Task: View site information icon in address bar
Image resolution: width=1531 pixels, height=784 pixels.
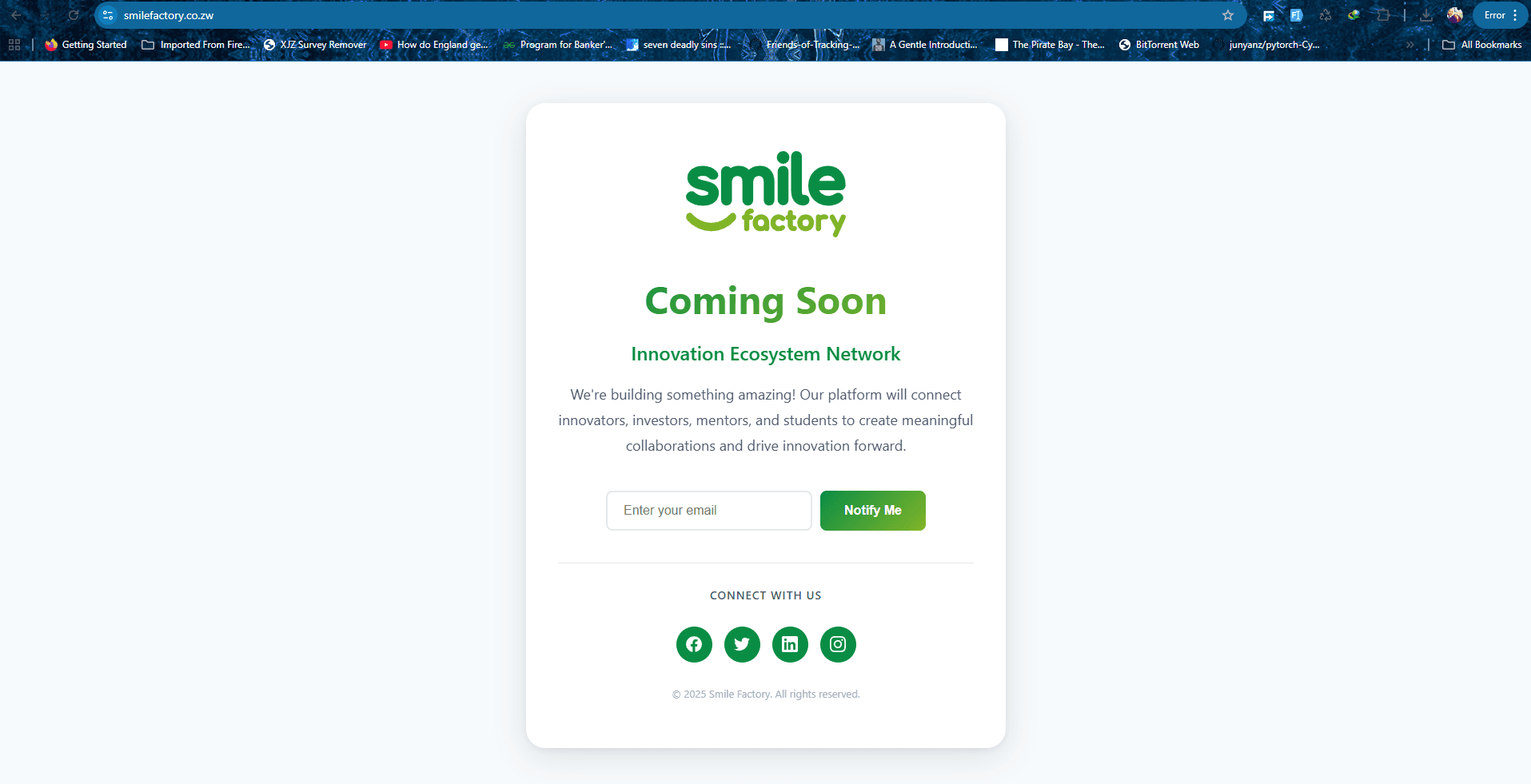Action: point(109,15)
